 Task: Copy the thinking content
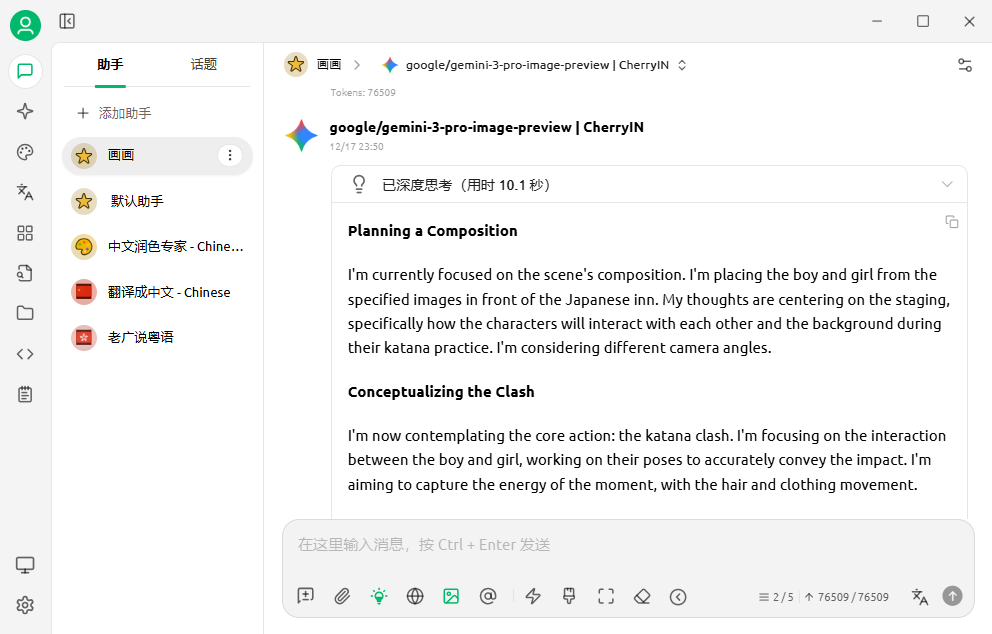[952, 221]
